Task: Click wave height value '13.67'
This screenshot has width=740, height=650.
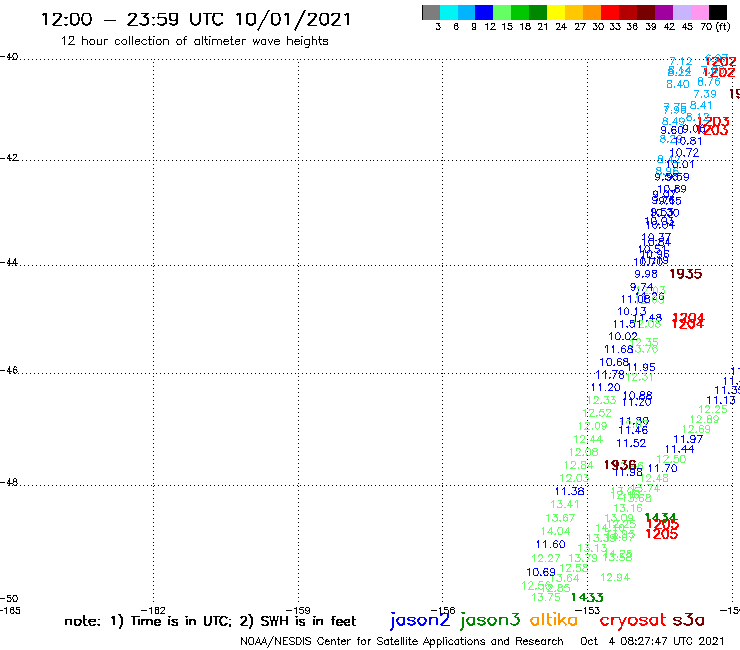Action: coord(560,518)
